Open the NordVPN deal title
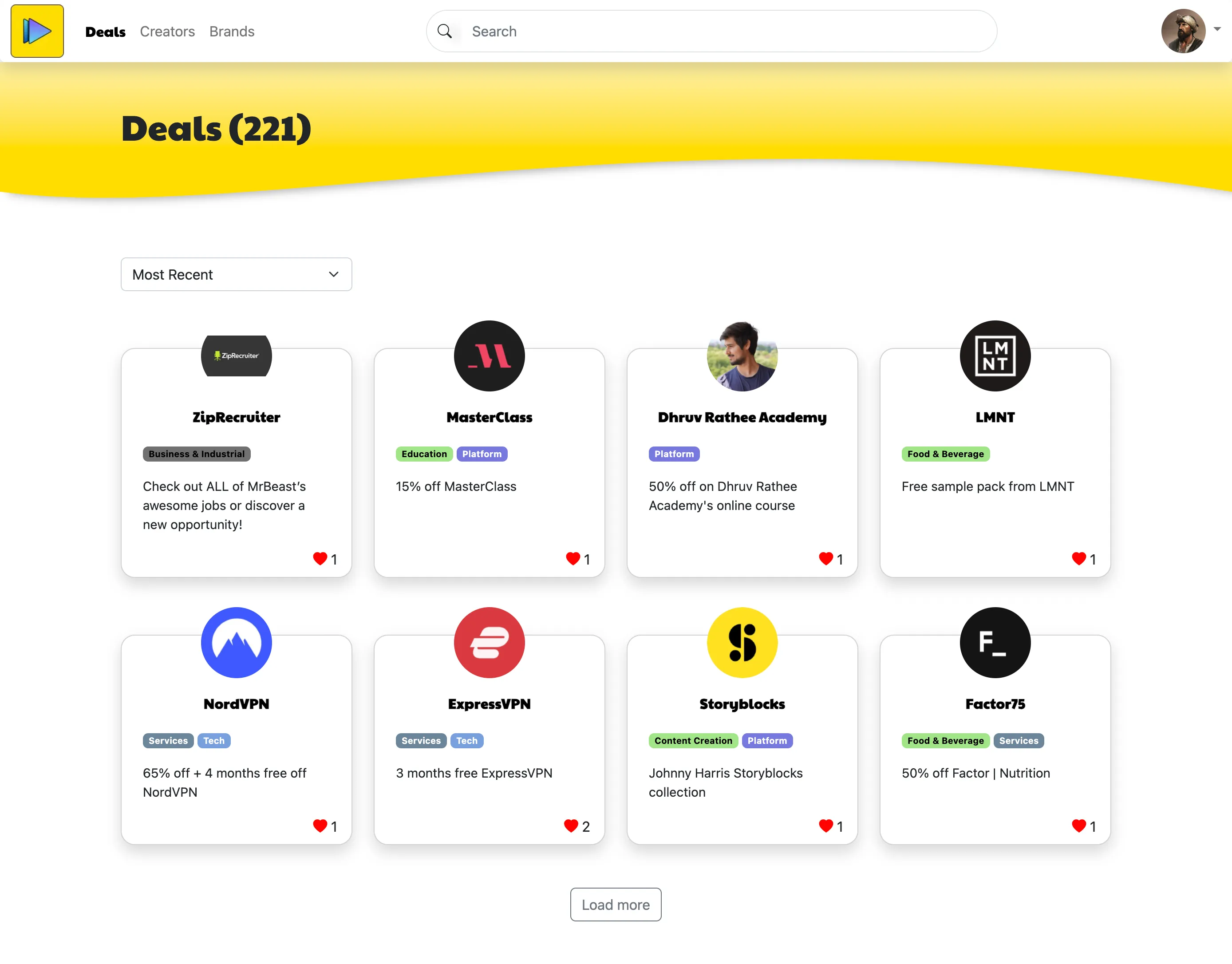 (237, 704)
